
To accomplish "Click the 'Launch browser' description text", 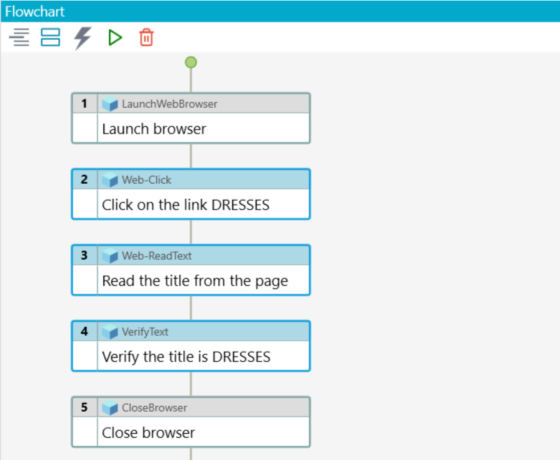I will 154,129.
